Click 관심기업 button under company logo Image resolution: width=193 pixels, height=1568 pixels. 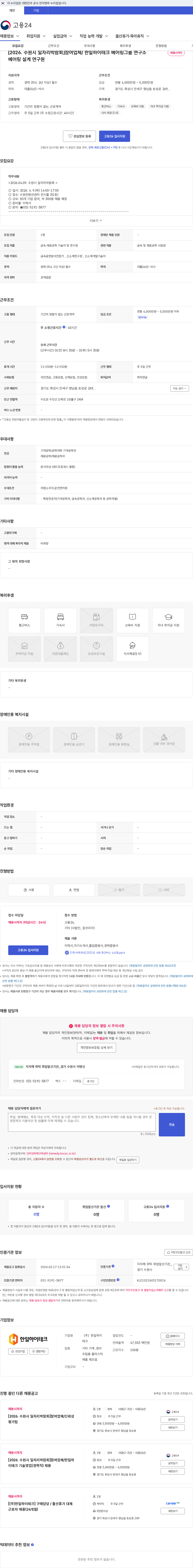18,1351
